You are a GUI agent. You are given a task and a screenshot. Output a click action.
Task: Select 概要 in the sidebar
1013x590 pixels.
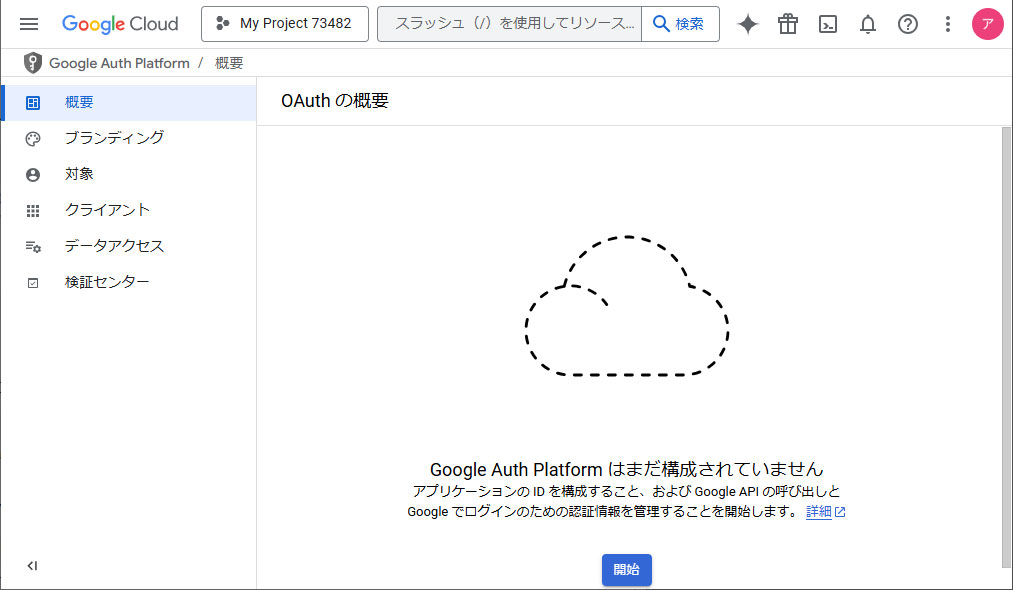click(x=129, y=102)
